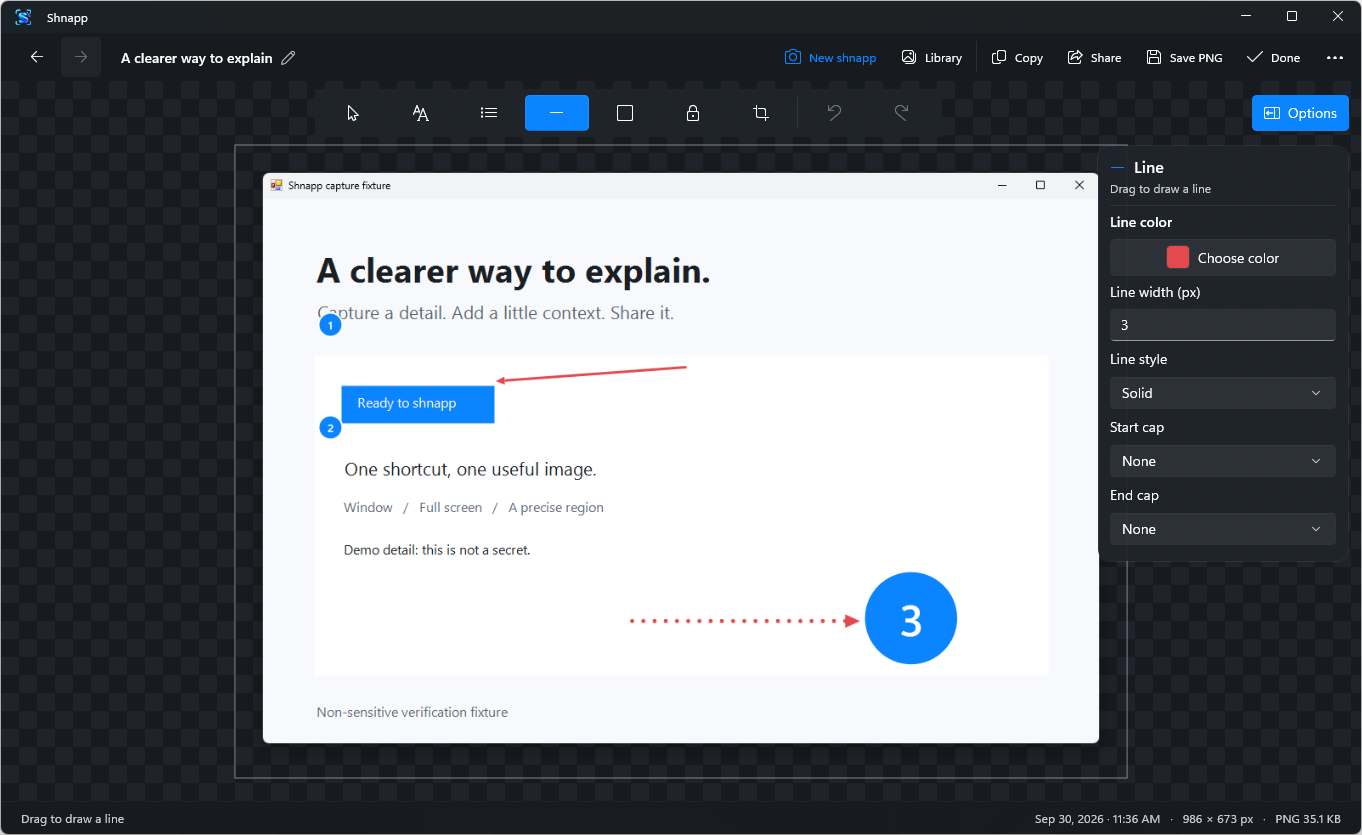Save the capture as PNG
This screenshot has width=1362, height=835.
(1184, 58)
